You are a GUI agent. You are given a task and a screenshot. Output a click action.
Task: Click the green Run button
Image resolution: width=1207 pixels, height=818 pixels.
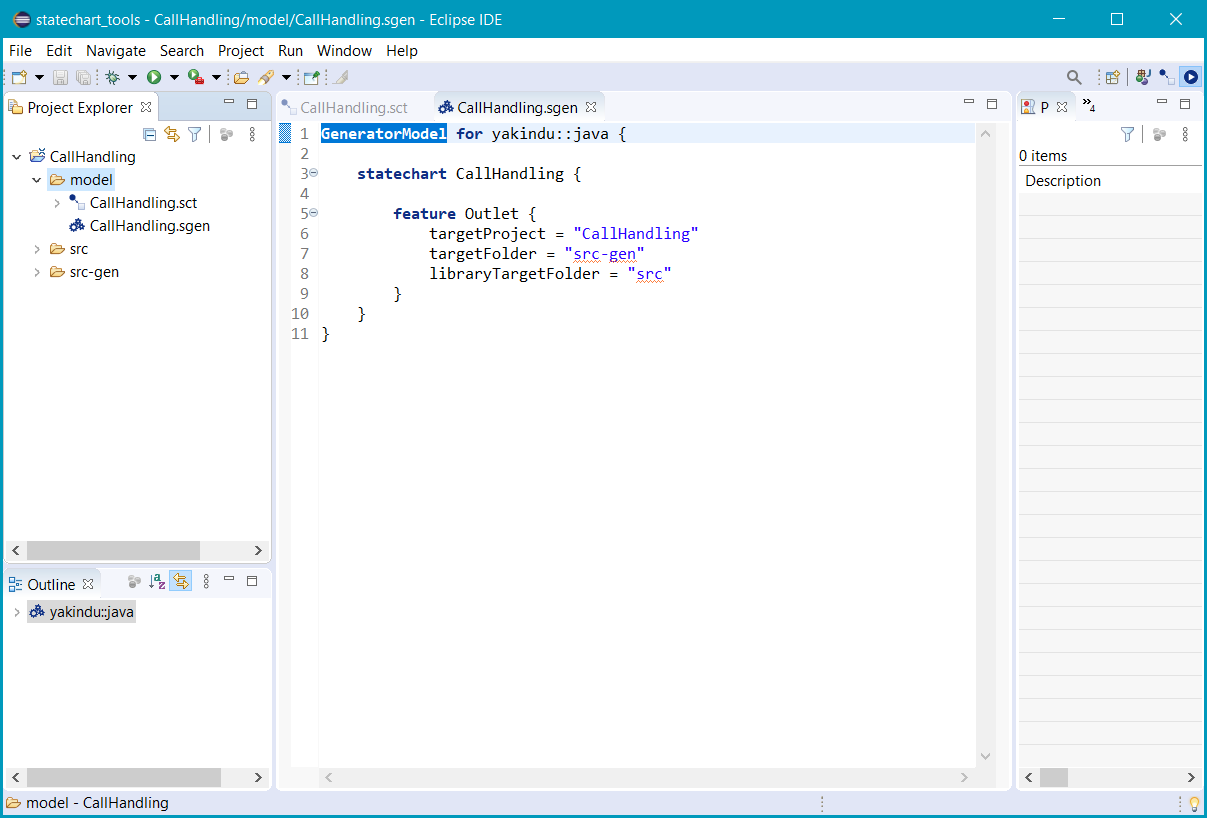pyautogui.click(x=154, y=77)
